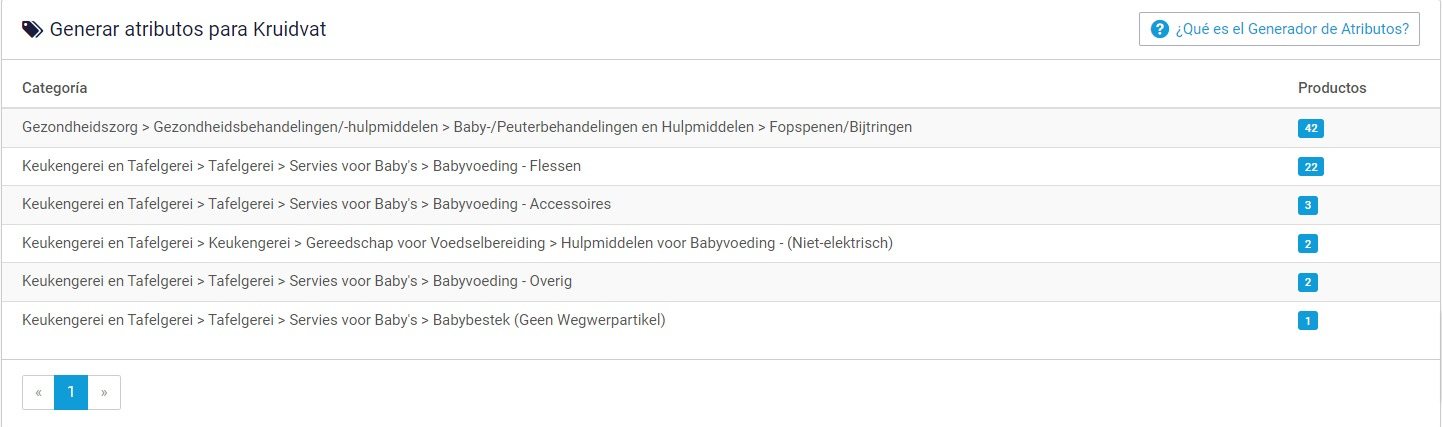The height and width of the screenshot is (427, 1442).
Task: Click badge 2 on Babyvoeding - Overig row
Action: point(1308,282)
